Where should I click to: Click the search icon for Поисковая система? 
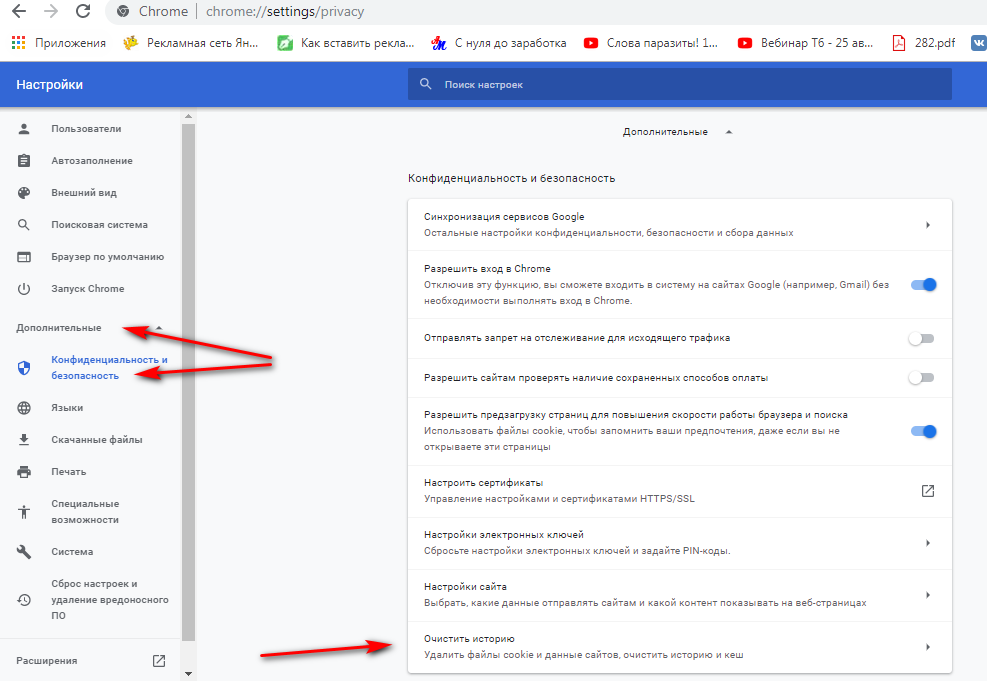coord(24,225)
